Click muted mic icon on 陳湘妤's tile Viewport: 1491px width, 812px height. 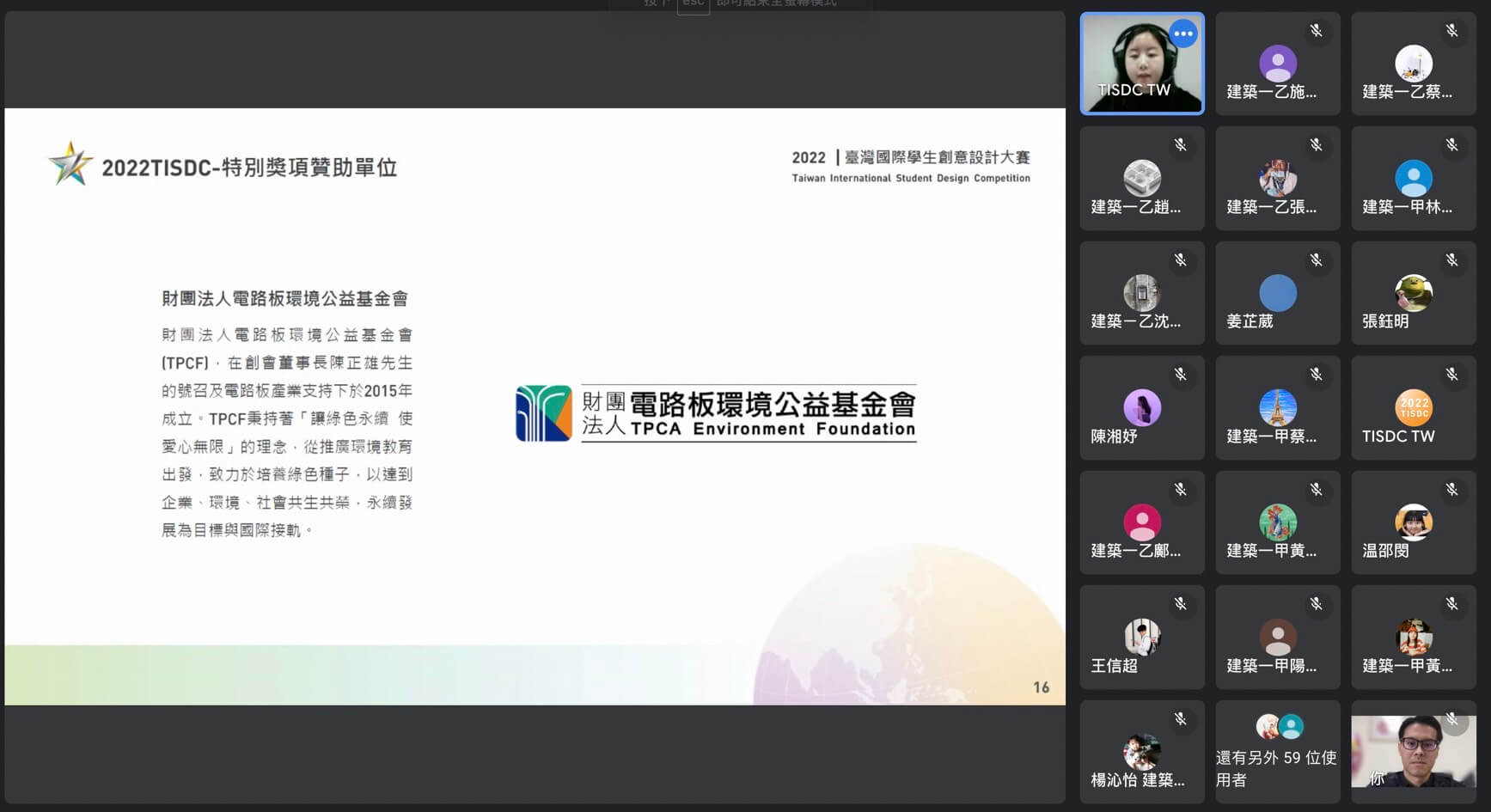coord(1180,375)
